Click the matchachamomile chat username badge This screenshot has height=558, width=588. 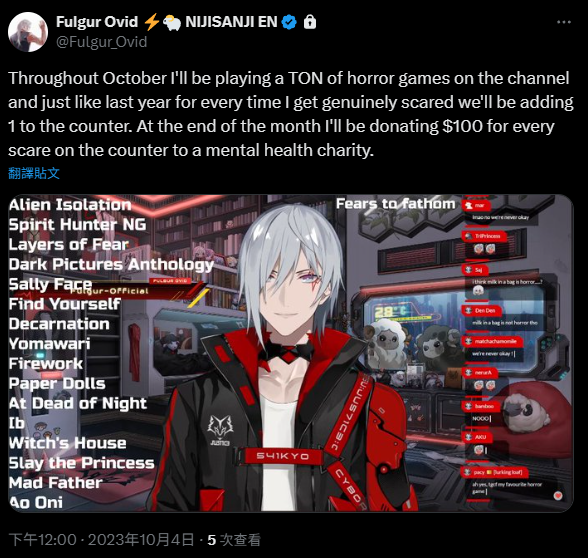coord(492,341)
